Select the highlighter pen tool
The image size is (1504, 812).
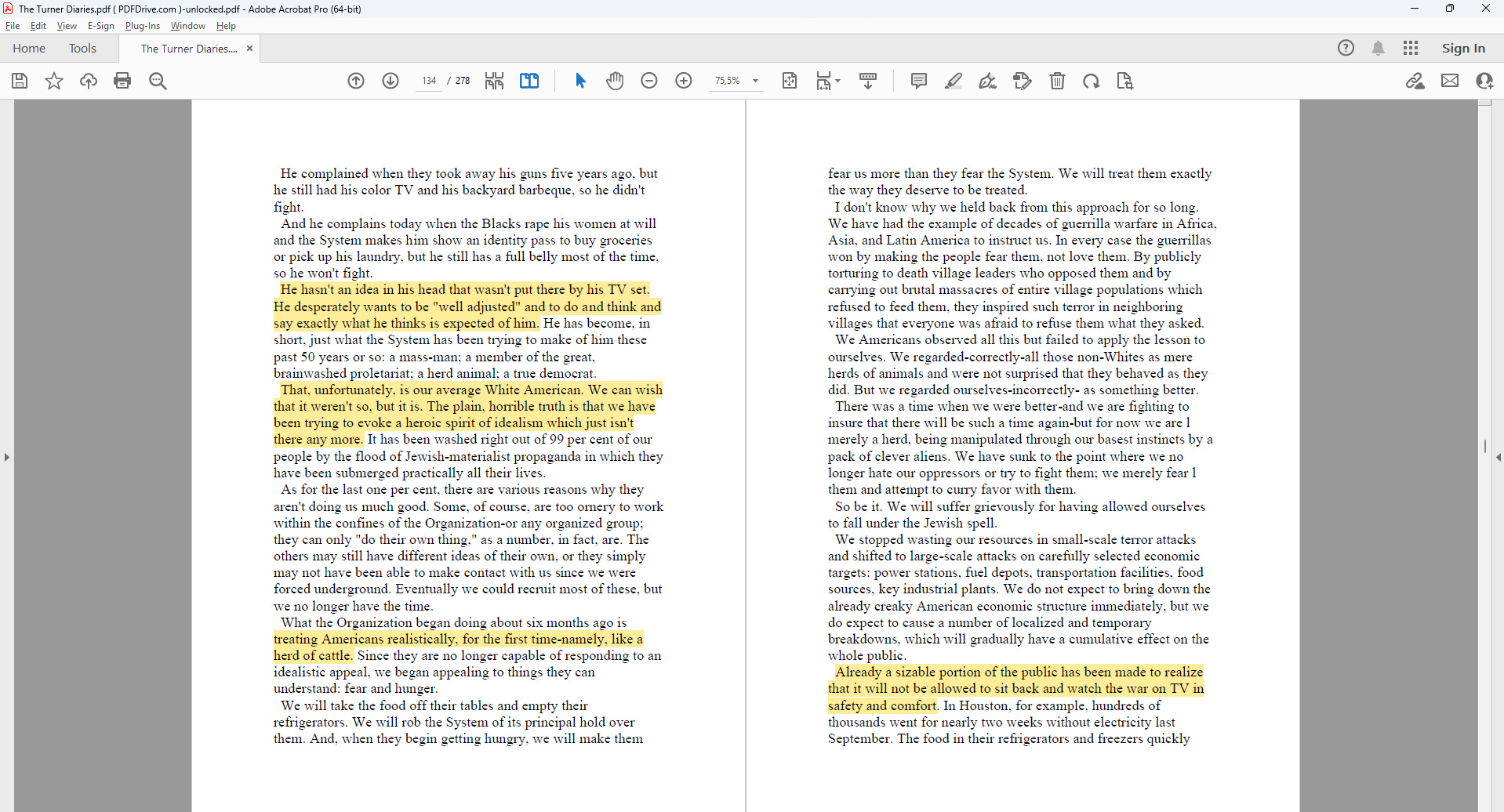click(954, 81)
